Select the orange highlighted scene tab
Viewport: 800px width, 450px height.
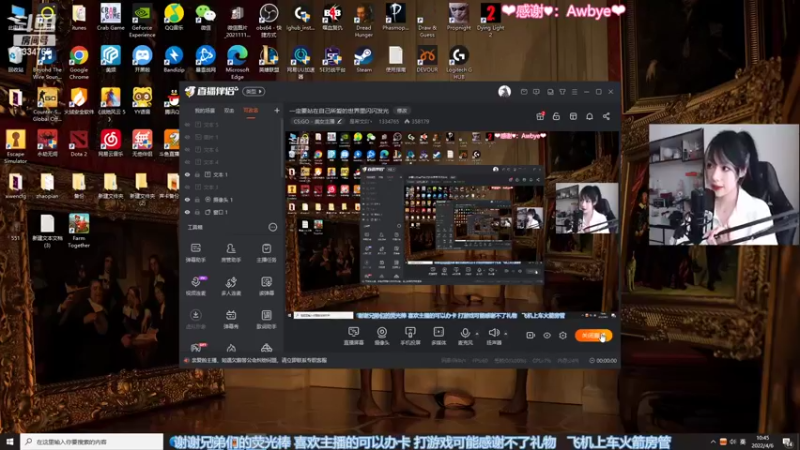pyautogui.click(x=251, y=110)
